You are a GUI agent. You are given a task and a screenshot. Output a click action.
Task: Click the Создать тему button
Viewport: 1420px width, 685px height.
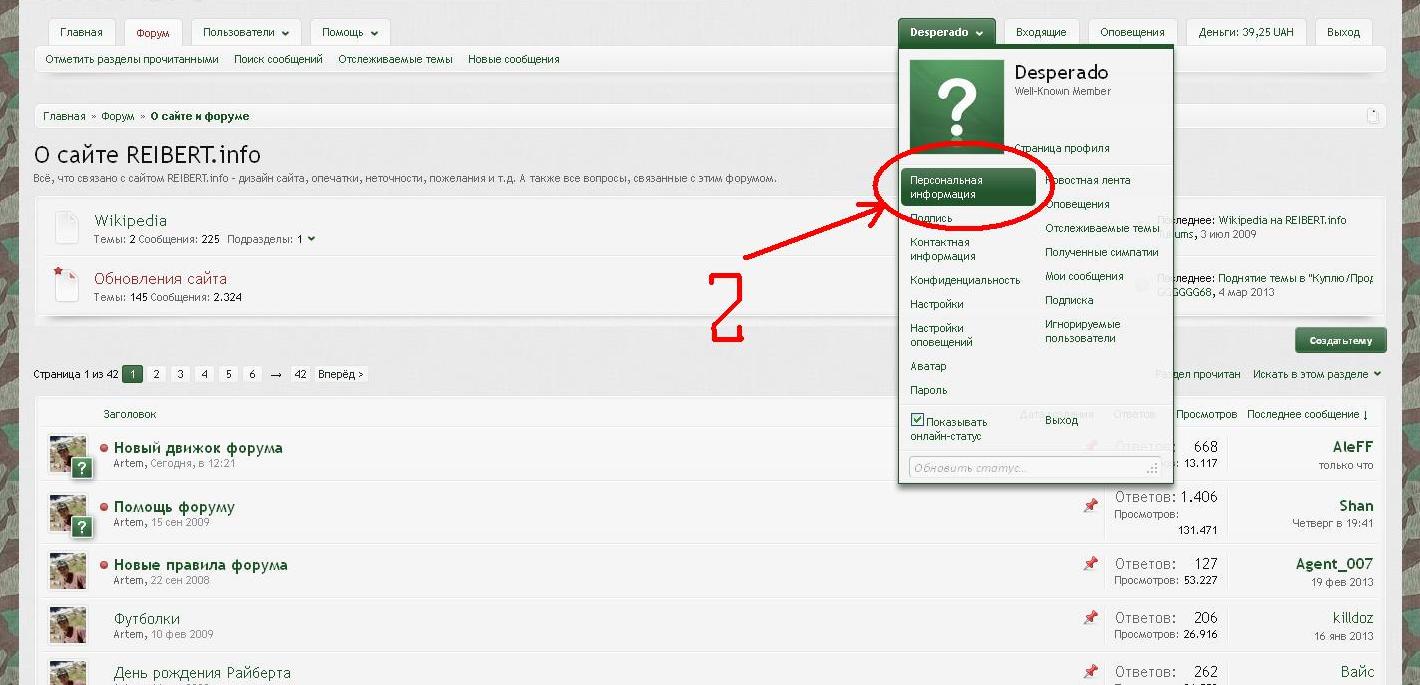click(1340, 340)
